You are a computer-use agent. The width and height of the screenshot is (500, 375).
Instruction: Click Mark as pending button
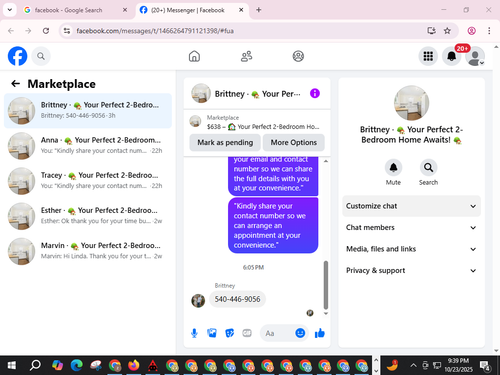225,142
